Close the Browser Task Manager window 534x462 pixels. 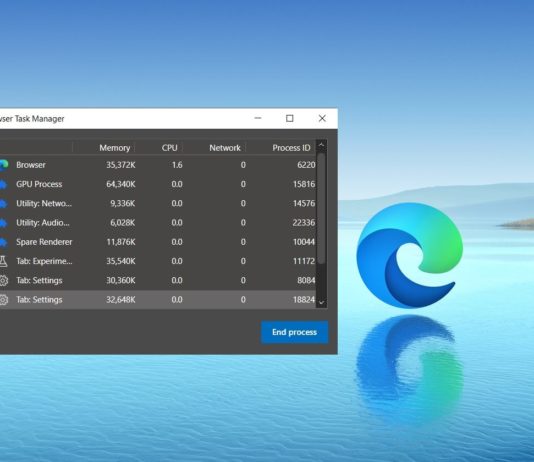pos(322,118)
